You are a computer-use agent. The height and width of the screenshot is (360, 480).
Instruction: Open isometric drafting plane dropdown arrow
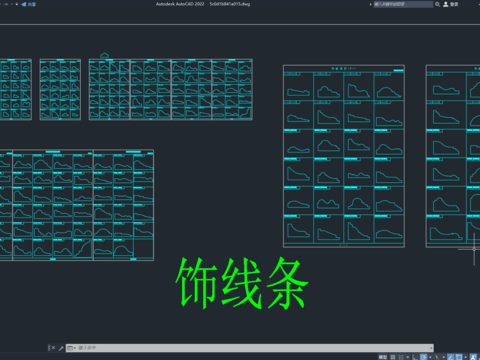[444, 357]
